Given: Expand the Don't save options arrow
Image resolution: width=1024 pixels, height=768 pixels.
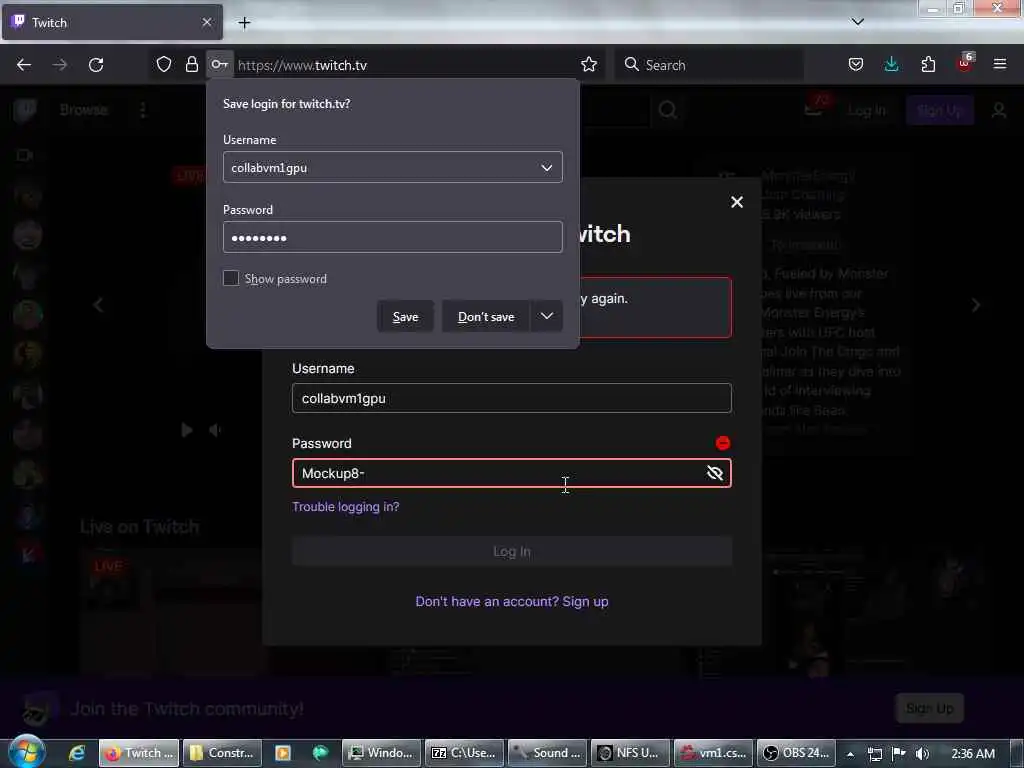Looking at the screenshot, I should [547, 316].
